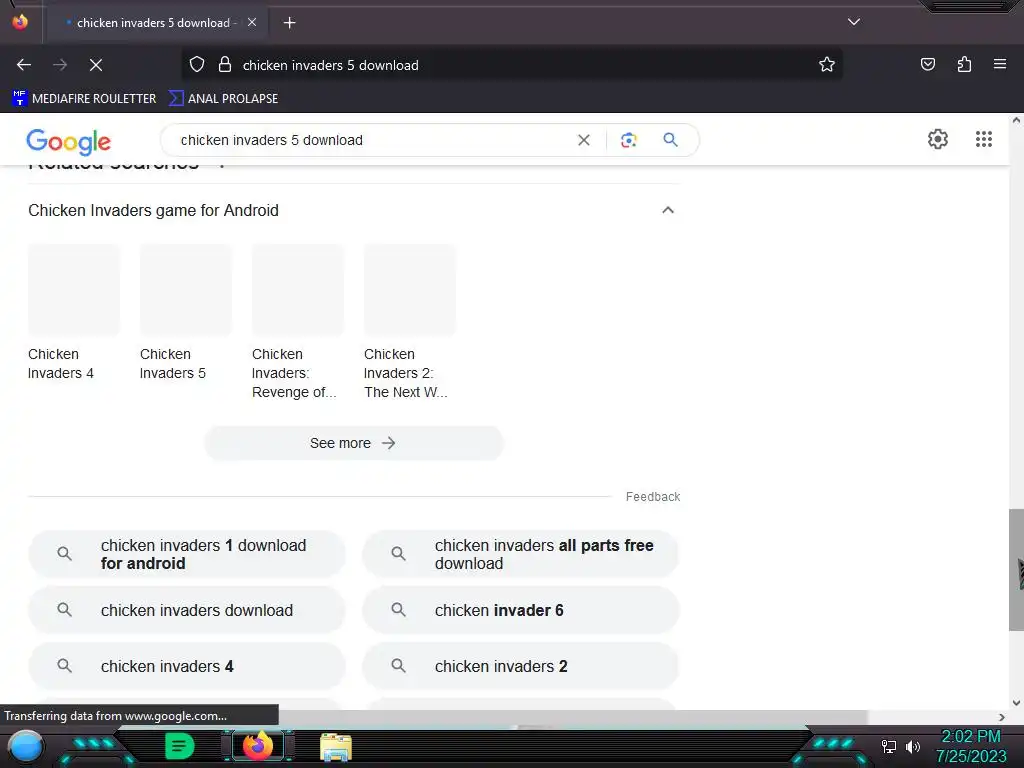The height and width of the screenshot is (768, 1024).
Task: Stop loading the page
Action: pos(95,65)
